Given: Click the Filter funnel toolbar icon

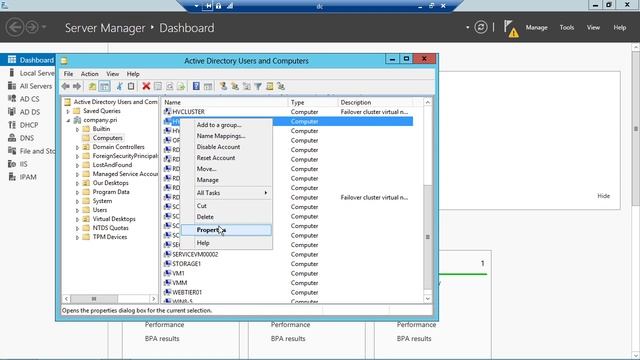Looking at the screenshot, I should (258, 86).
